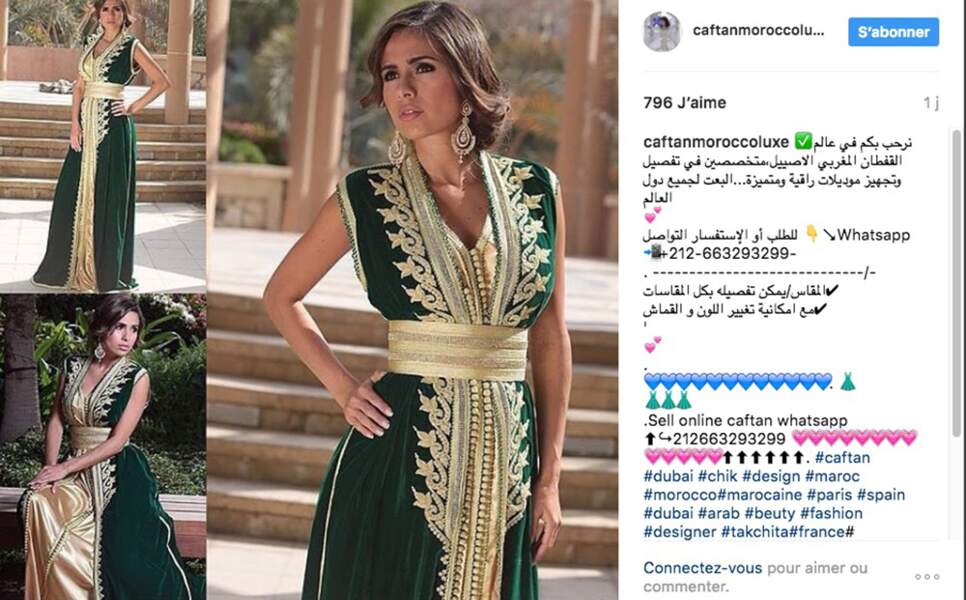
Task: Open the #designer hashtag
Action: coord(680,532)
